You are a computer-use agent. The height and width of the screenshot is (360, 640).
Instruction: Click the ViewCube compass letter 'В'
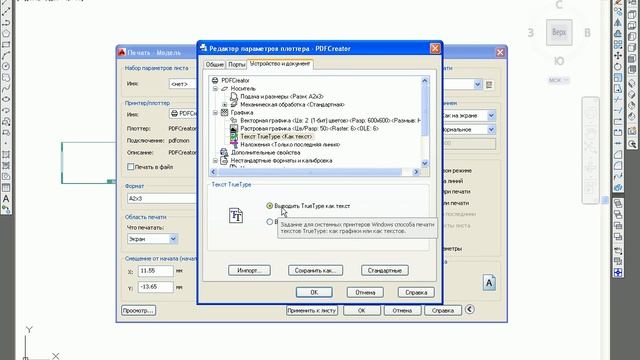tap(587, 33)
